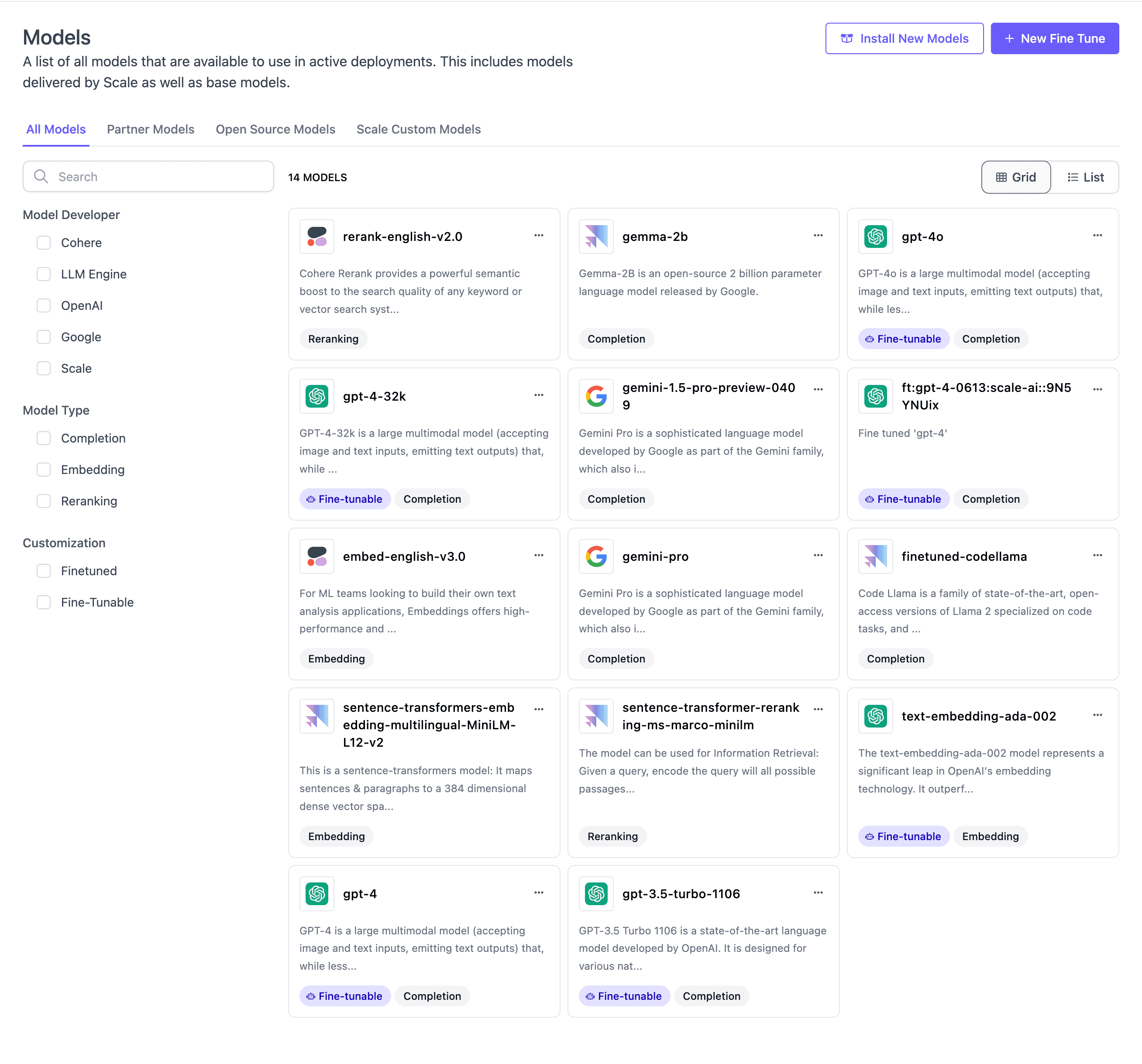
Task: Open the gpt-4-32k model title
Action: coord(374,396)
